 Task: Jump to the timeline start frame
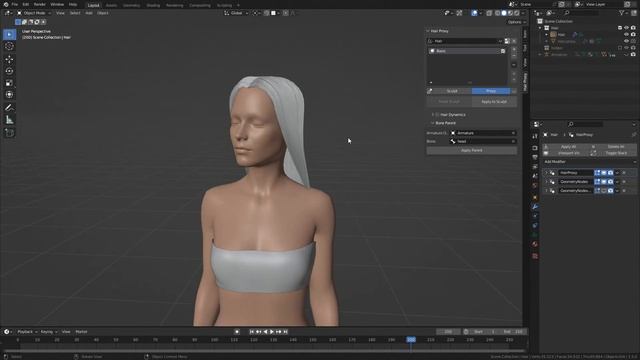[x=252, y=332]
